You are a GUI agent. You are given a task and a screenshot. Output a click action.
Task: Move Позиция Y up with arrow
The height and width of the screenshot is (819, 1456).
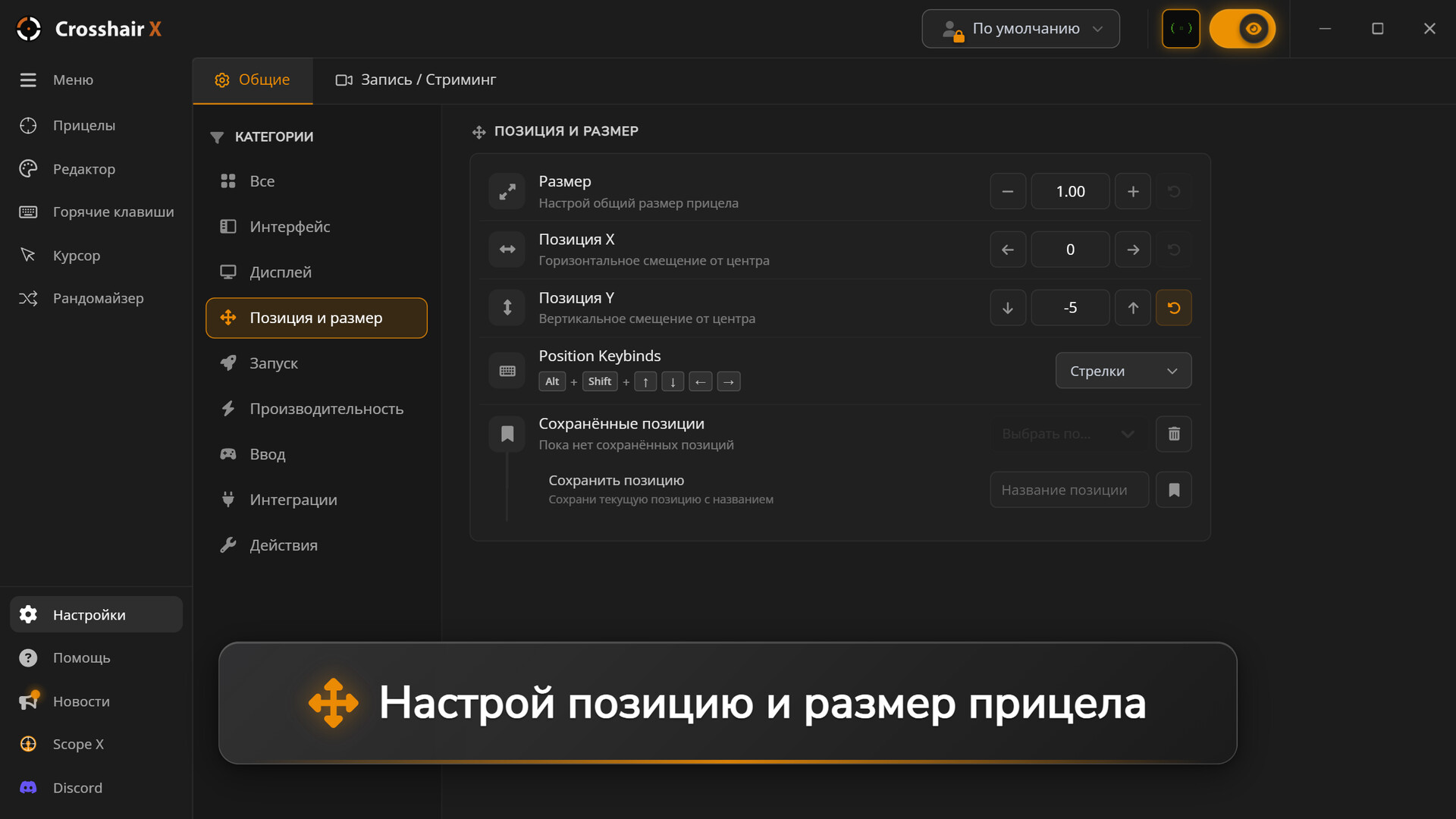1133,308
